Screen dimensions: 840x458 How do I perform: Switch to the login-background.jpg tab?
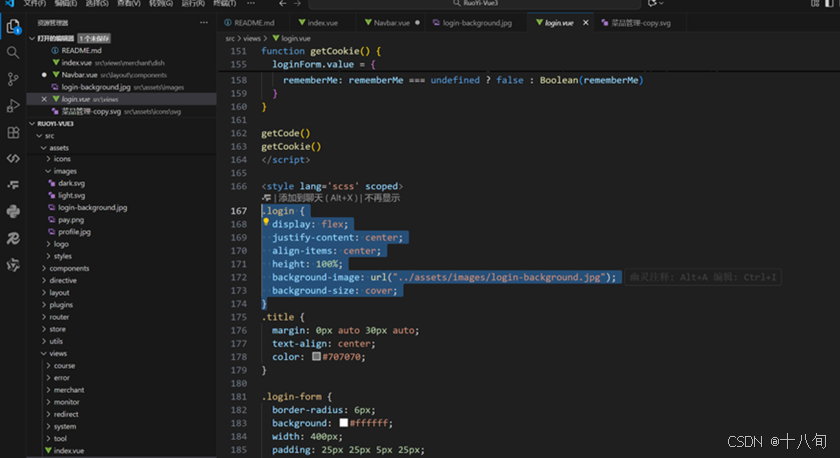[476, 22]
